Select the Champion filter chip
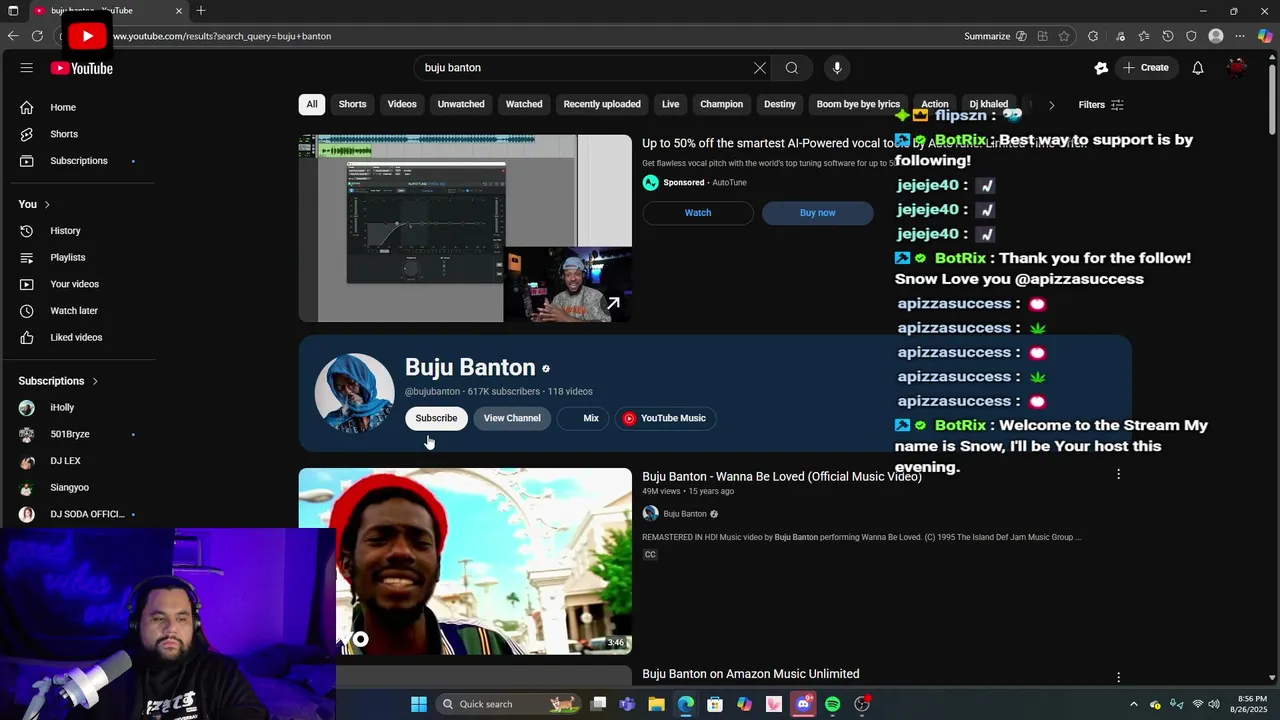The image size is (1280, 720). (722, 104)
